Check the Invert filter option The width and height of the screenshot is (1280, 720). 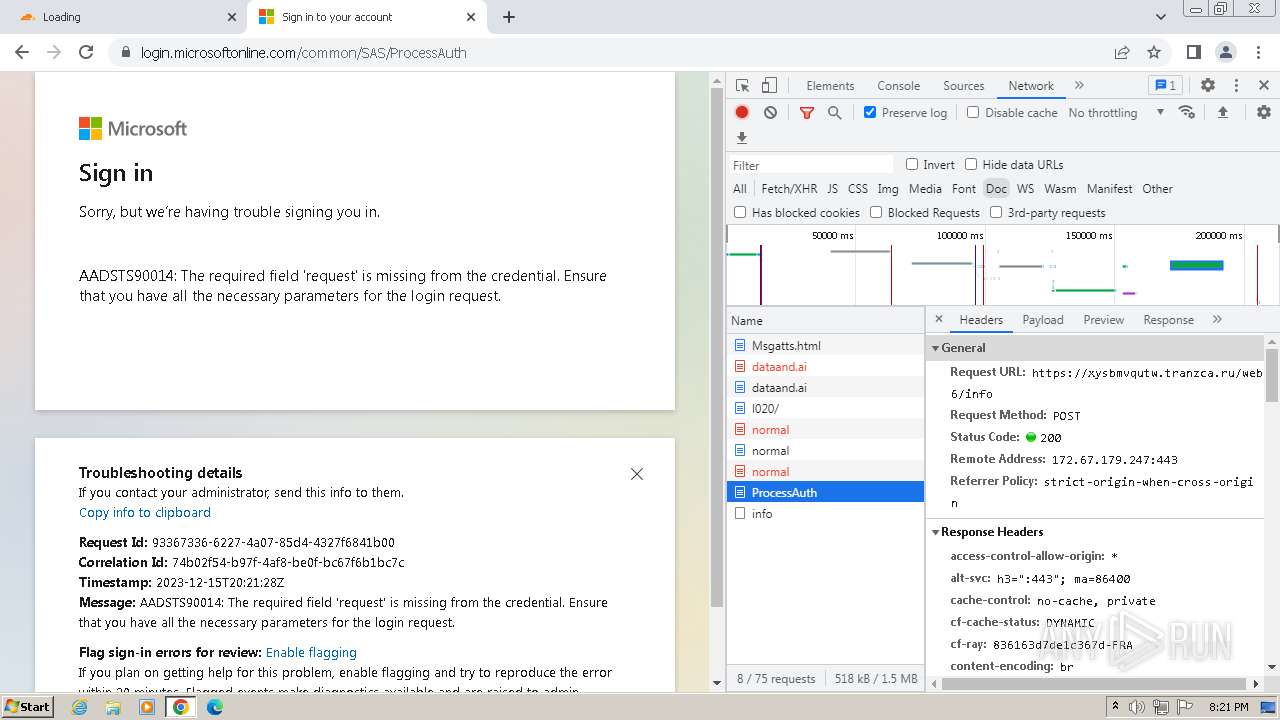[x=912, y=164]
